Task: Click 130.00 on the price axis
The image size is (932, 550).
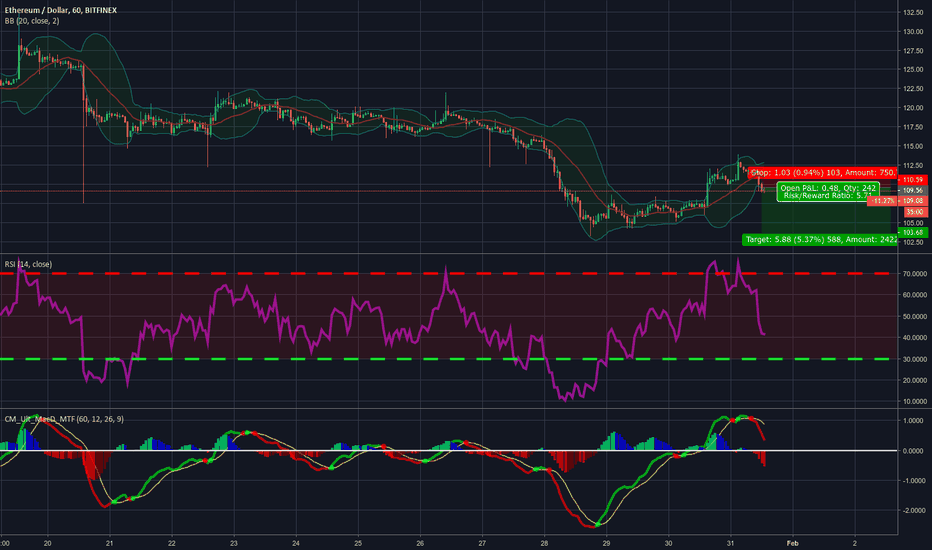Action: pyautogui.click(x=913, y=32)
